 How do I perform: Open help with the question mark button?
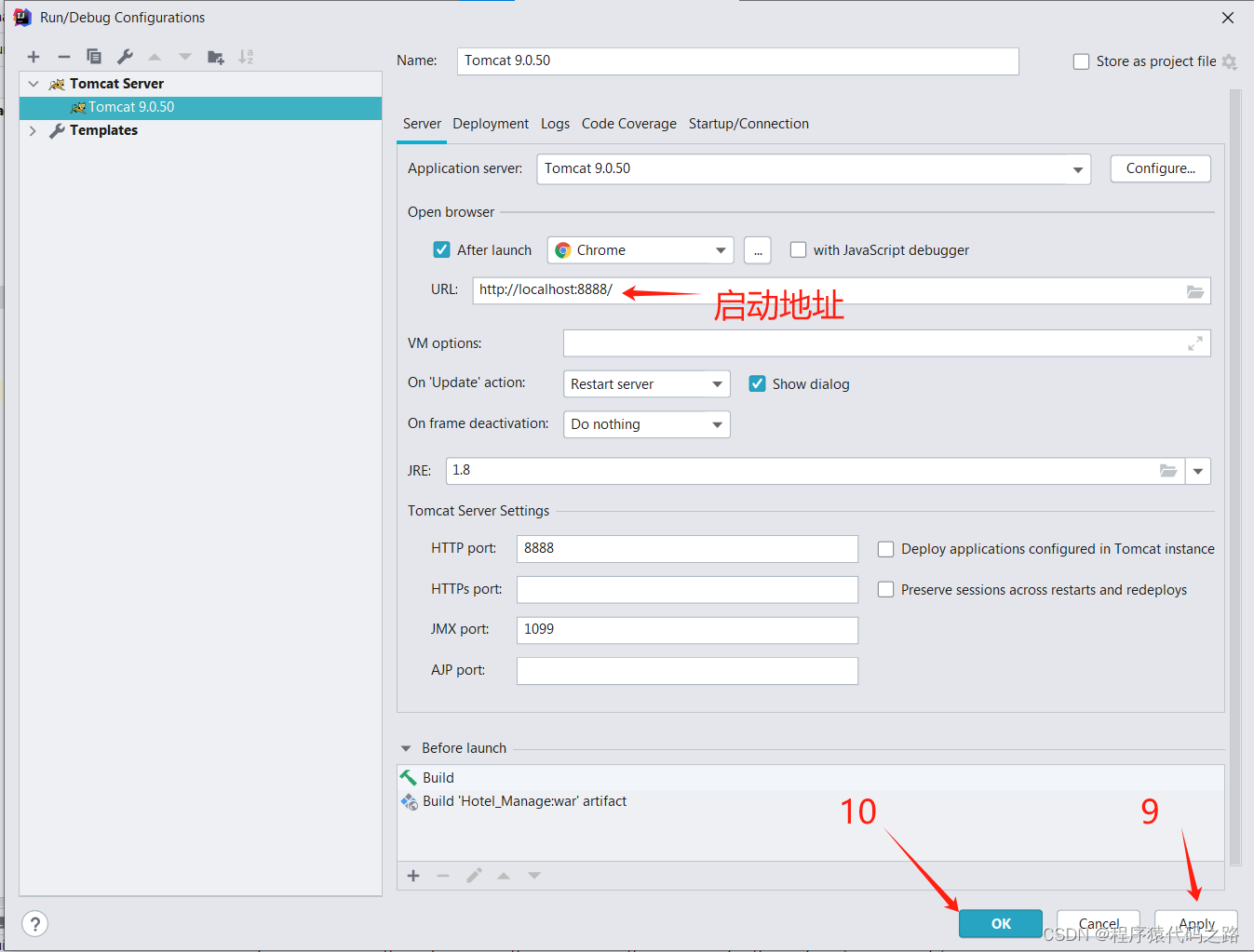34,924
